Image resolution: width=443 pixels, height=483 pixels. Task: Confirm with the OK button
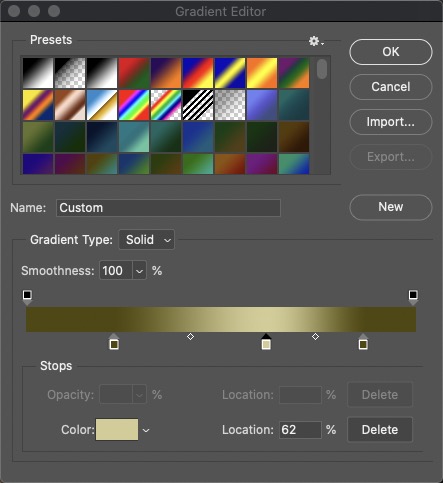point(391,52)
